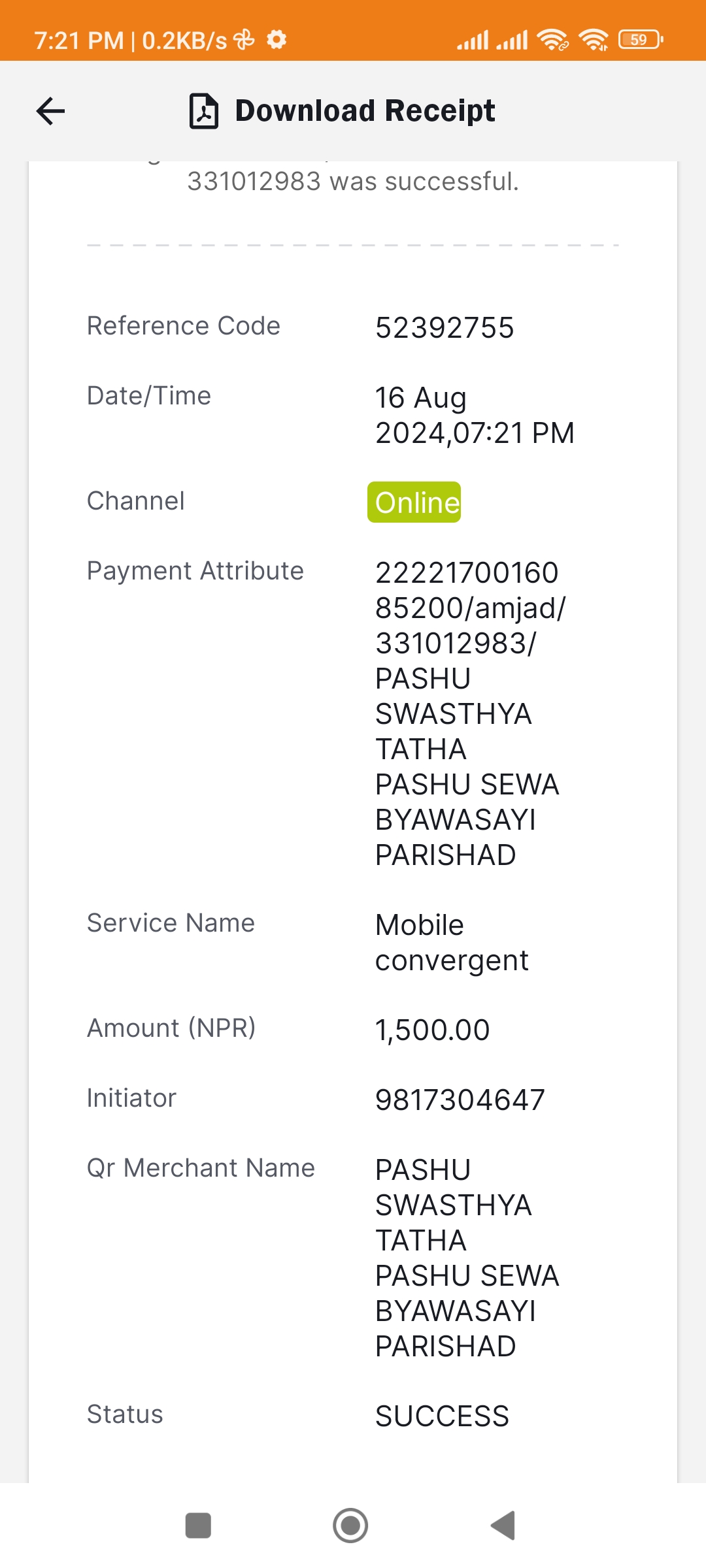Tap the Android back triangle button

[x=503, y=1526]
